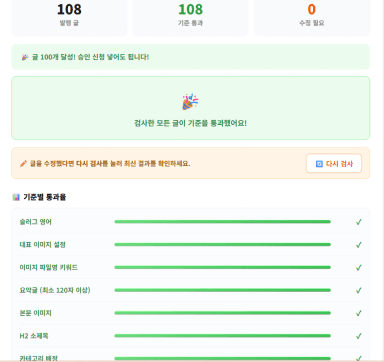Click the 슬러그 영어 progress bar
Viewport: 384px width, 362px height.
222,222
